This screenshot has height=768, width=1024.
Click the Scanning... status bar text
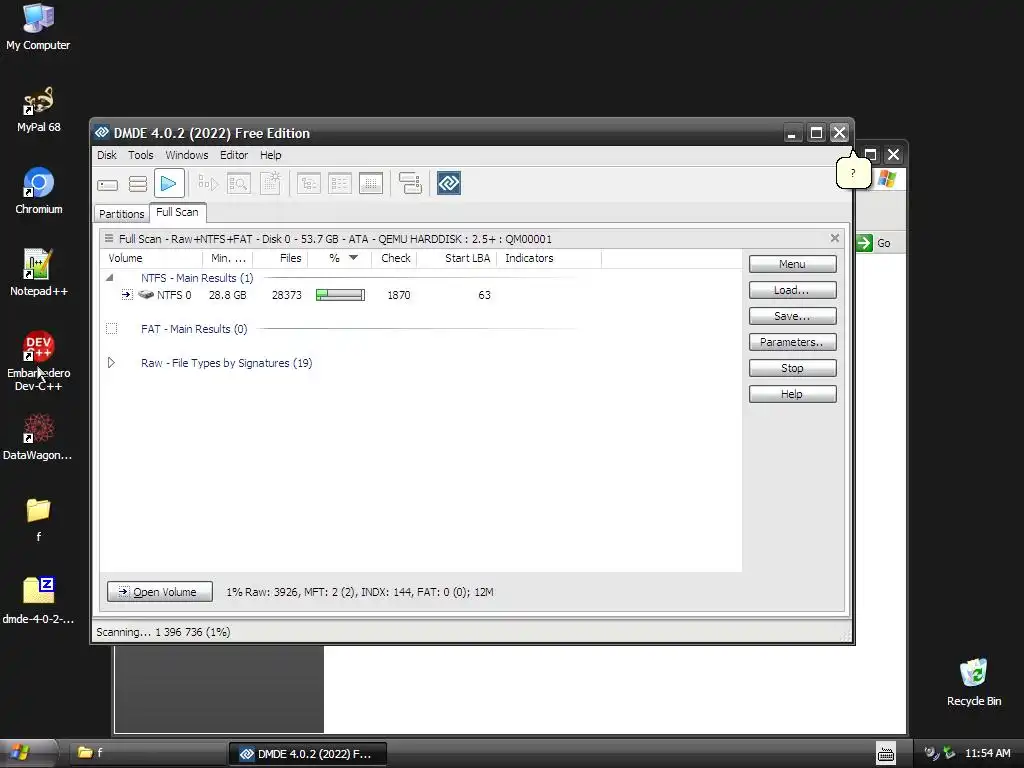(163, 632)
